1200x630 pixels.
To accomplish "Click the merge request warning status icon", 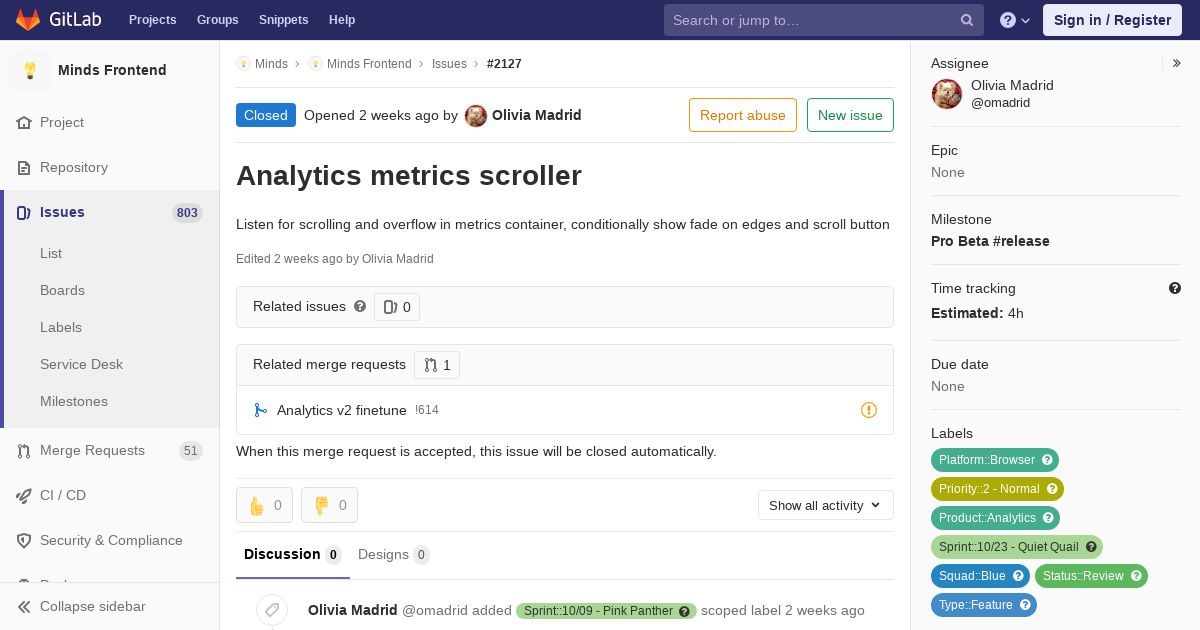I will 869,410.
